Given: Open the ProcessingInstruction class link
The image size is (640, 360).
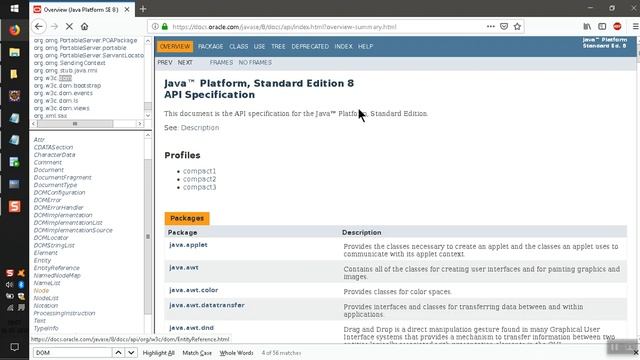Looking at the screenshot, I should click(64, 313).
